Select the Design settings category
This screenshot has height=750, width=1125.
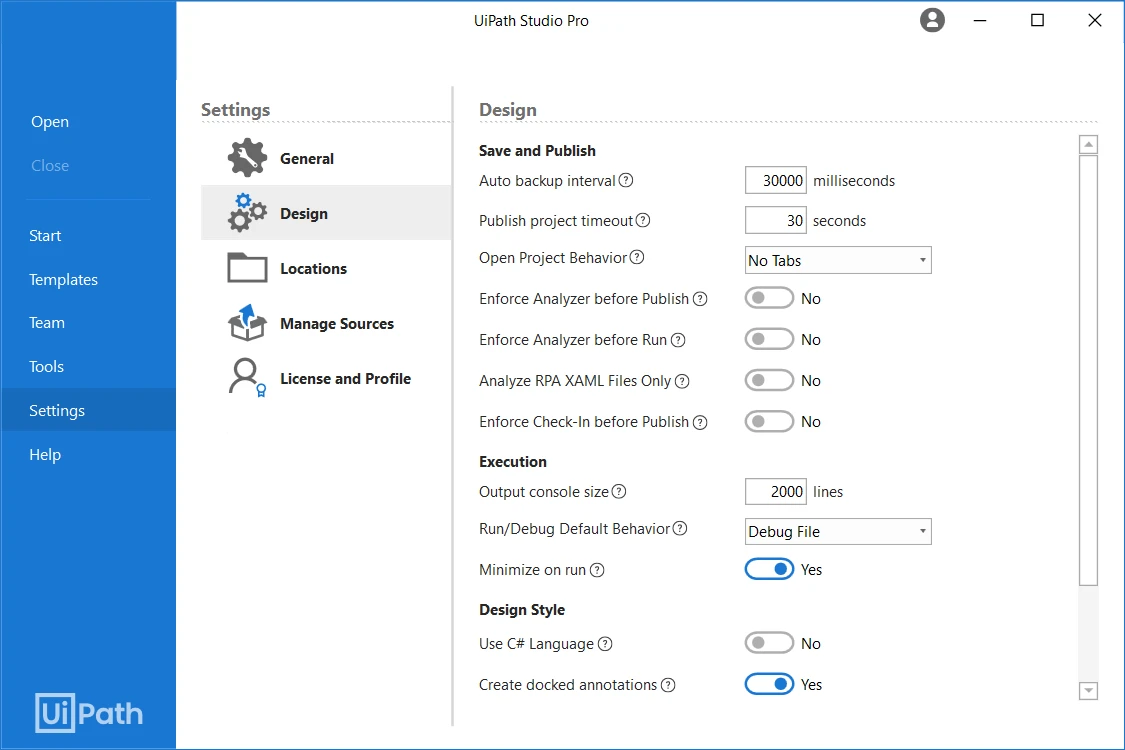click(326, 212)
